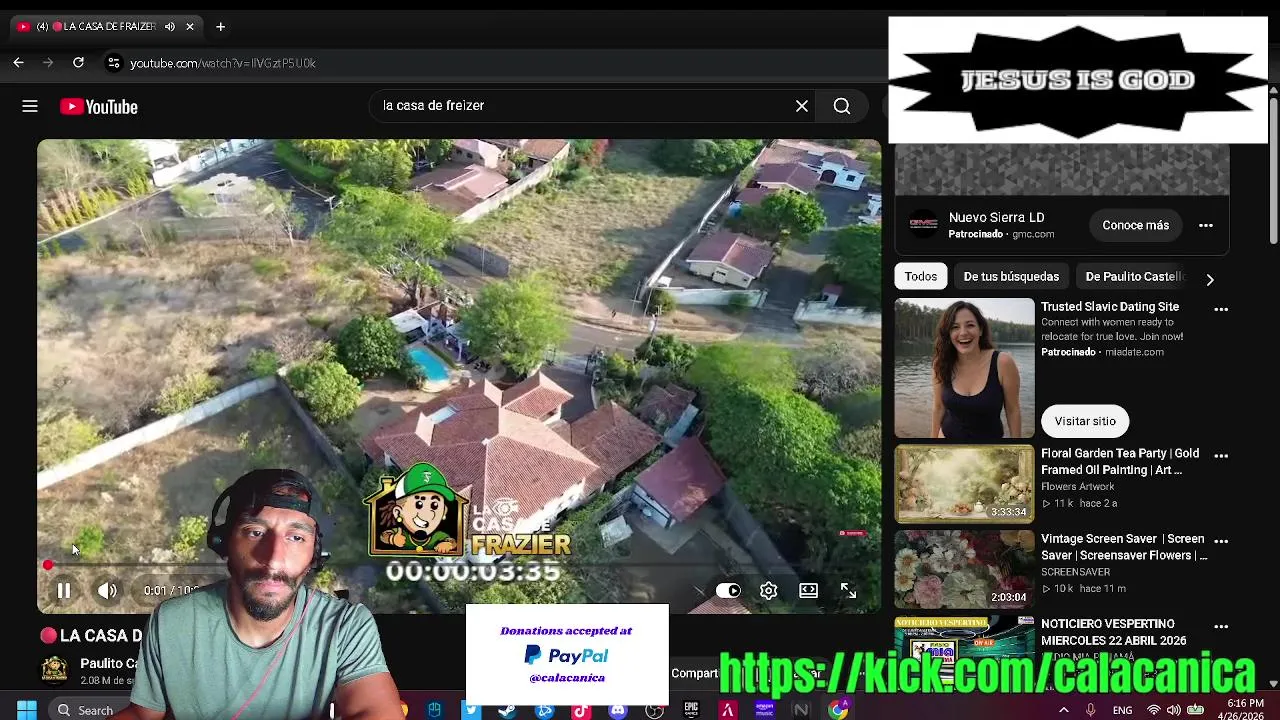This screenshot has width=1280, height=720.
Task: Open the Wi-Fi network tray icon
Action: [x=1153, y=710]
